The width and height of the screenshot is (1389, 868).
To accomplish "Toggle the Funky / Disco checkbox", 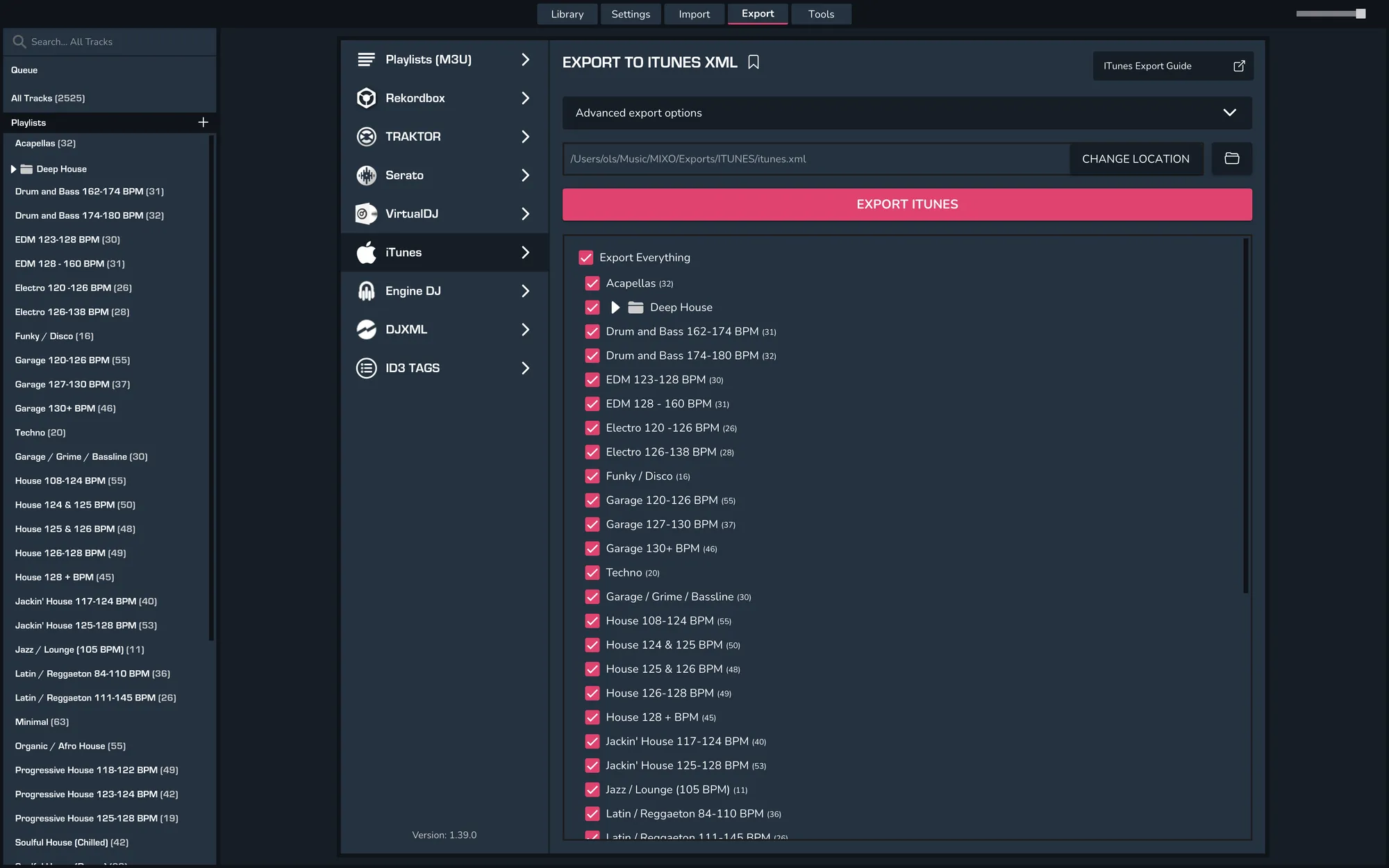I will tap(592, 476).
